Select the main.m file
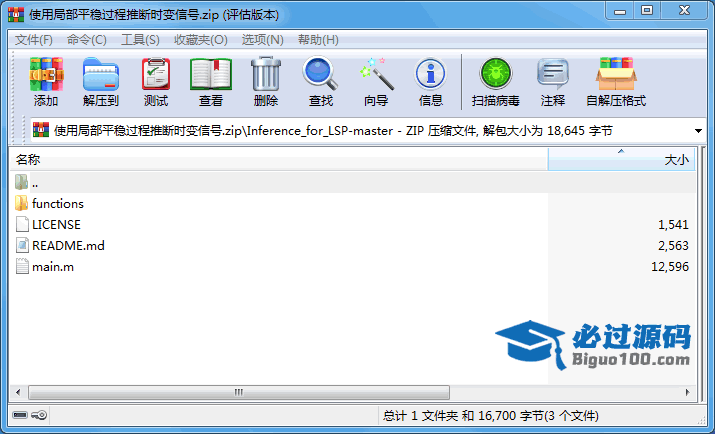715x434 pixels. pos(52,267)
